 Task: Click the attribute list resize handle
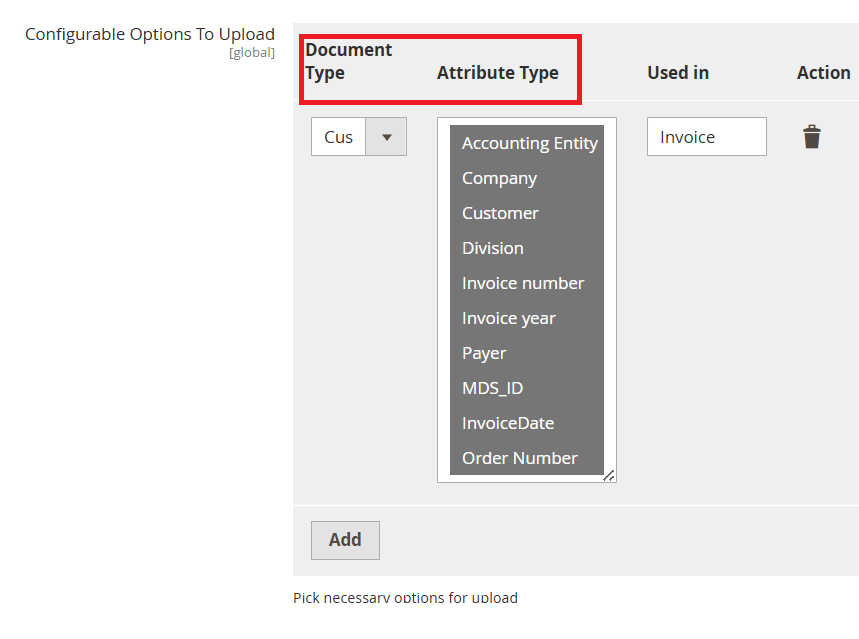pyautogui.click(x=609, y=476)
